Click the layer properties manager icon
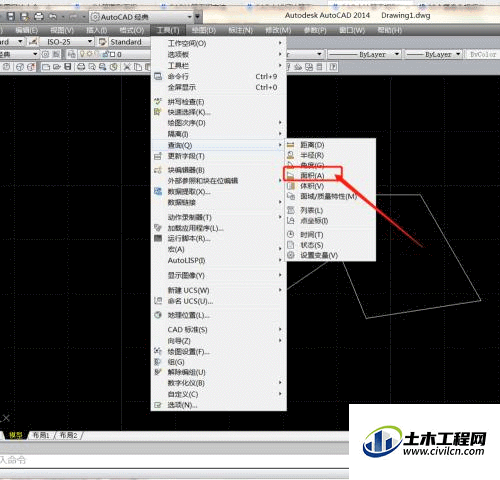The image size is (500, 480). 71,54
